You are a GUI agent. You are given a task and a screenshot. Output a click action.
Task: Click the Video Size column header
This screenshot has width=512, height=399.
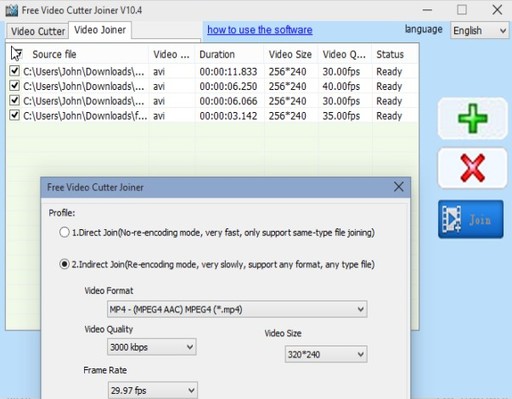click(290, 54)
